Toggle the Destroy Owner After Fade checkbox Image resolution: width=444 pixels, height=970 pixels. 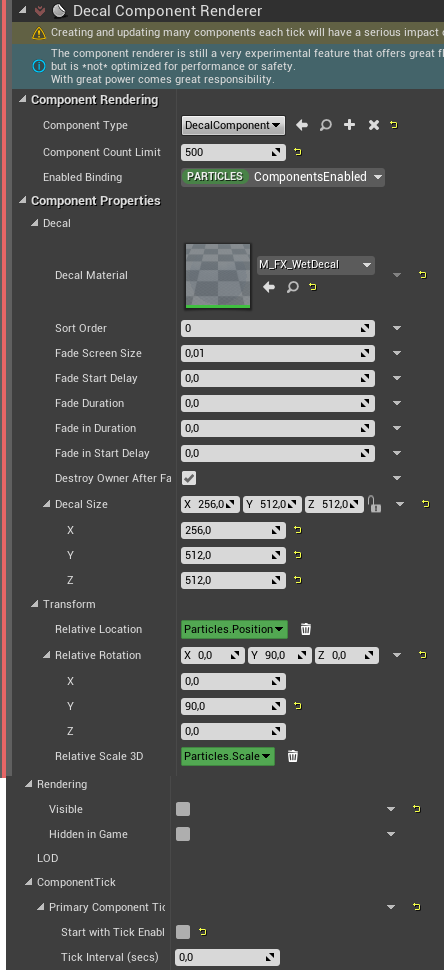pyautogui.click(x=189, y=478)
